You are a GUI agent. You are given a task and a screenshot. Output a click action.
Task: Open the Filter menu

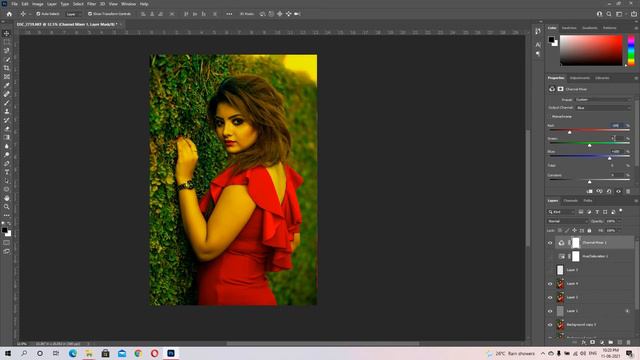tap(91, 4)
